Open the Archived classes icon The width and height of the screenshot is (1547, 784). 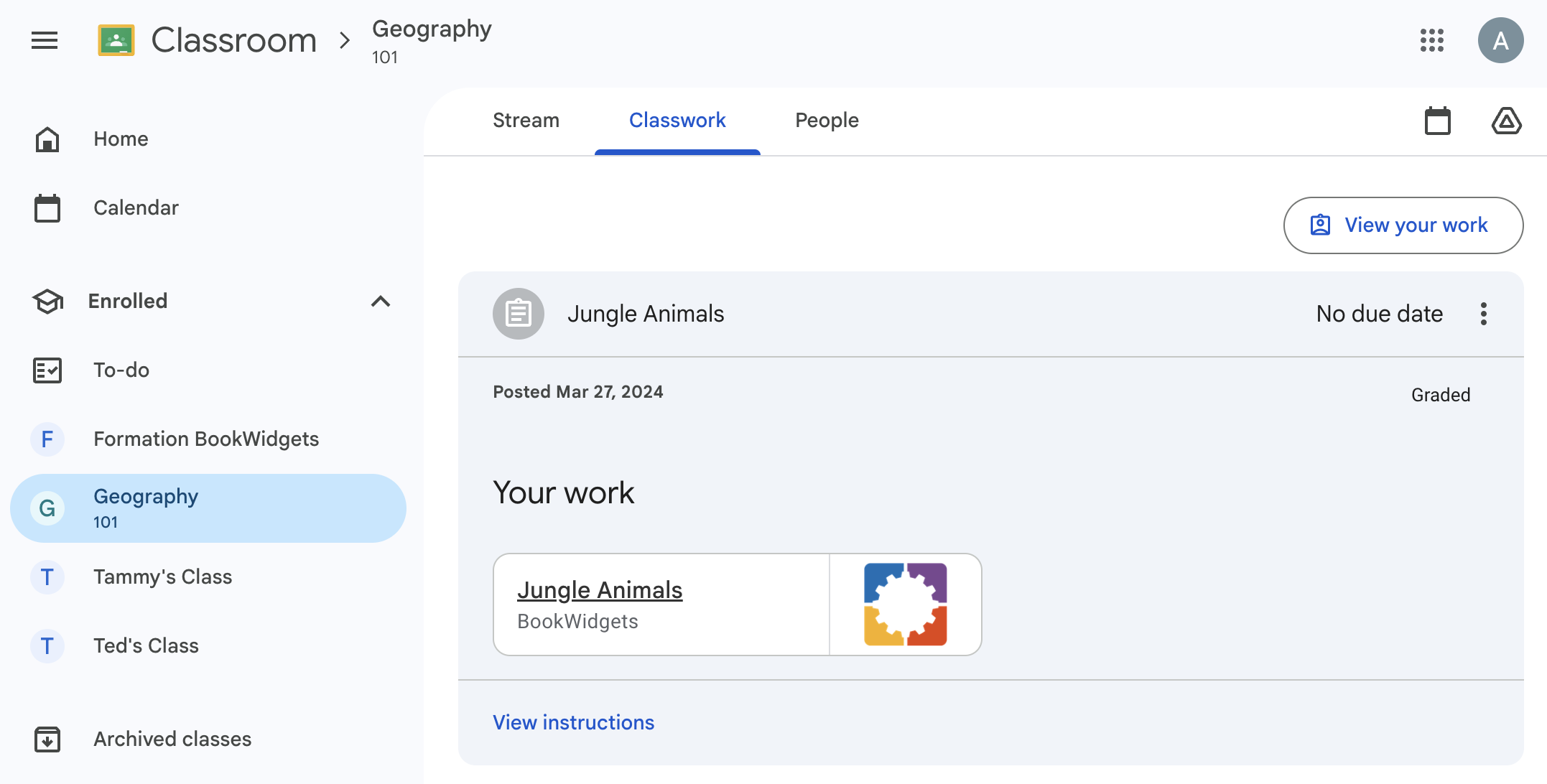pyautogui.click(x=47, y=739)
